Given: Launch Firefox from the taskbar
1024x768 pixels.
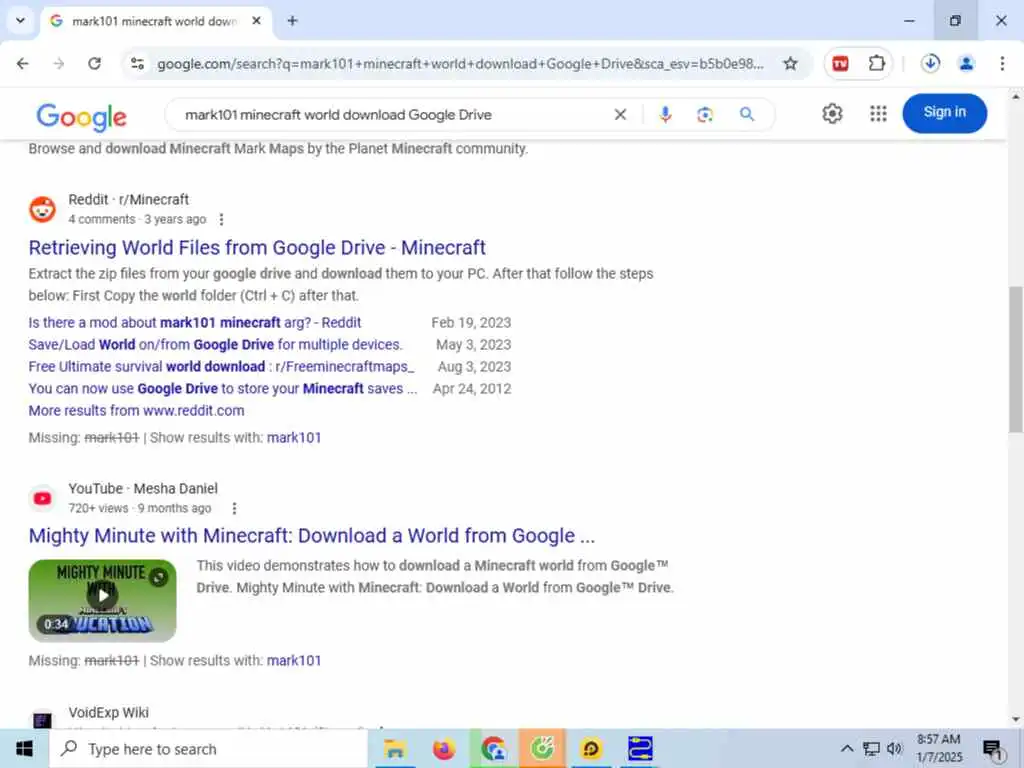Looking at the screenshot, I should (443, 748).
